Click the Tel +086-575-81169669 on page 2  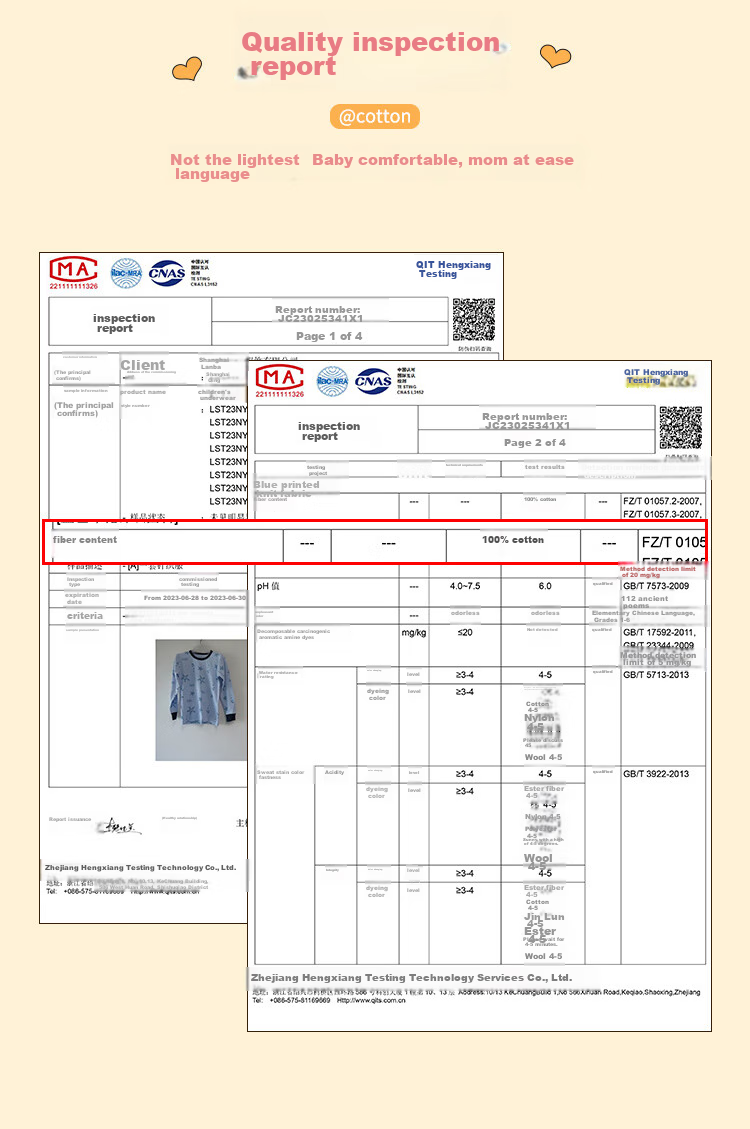[x=292, y=1000]
